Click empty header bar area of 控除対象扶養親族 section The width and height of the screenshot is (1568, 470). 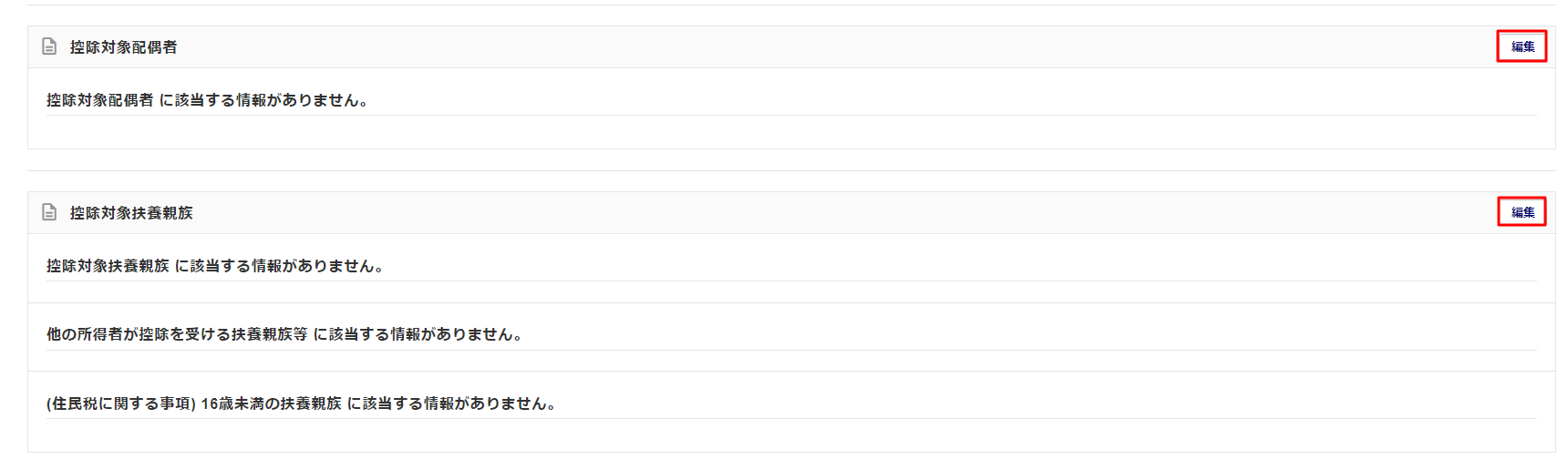coord(820,212)
